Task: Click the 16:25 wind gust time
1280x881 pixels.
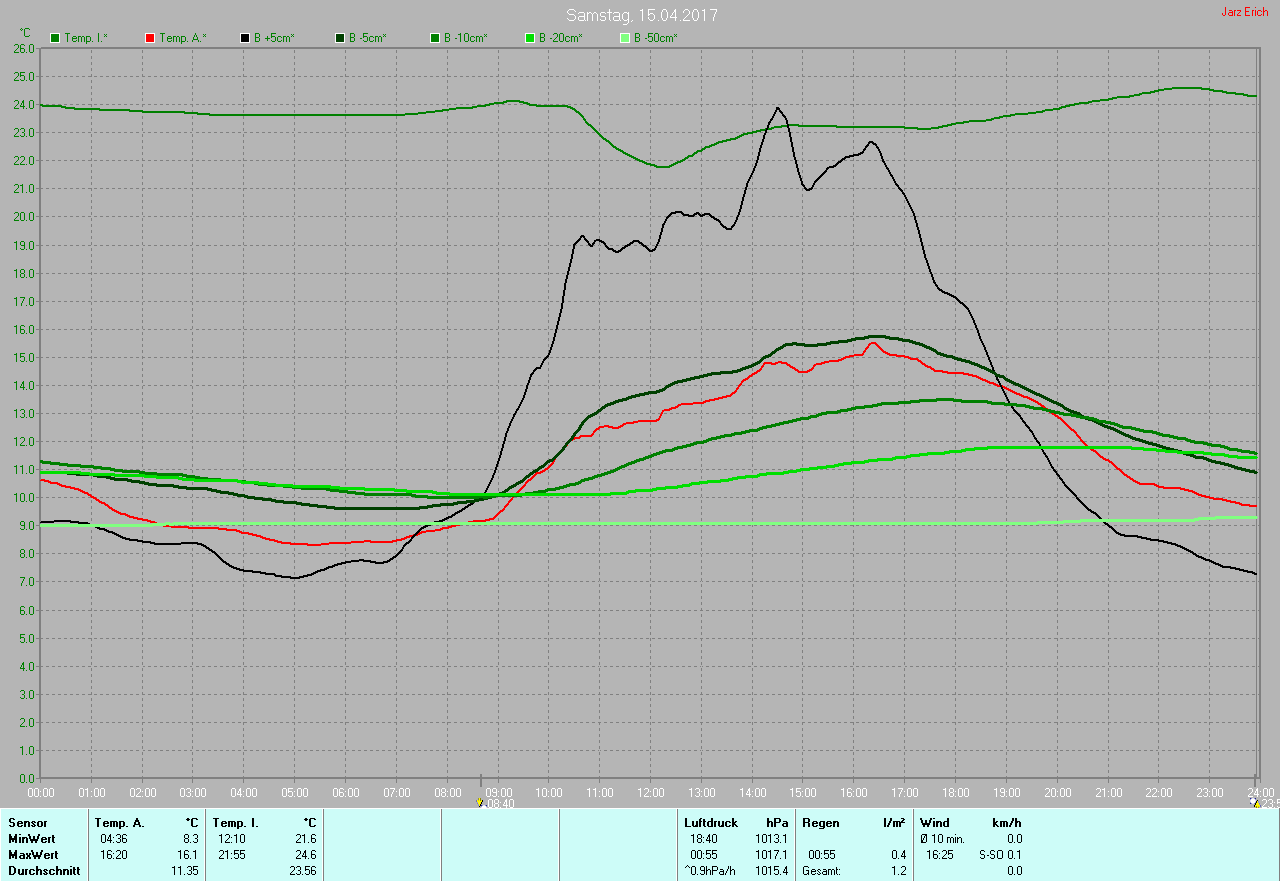Action: coord(939,855)
